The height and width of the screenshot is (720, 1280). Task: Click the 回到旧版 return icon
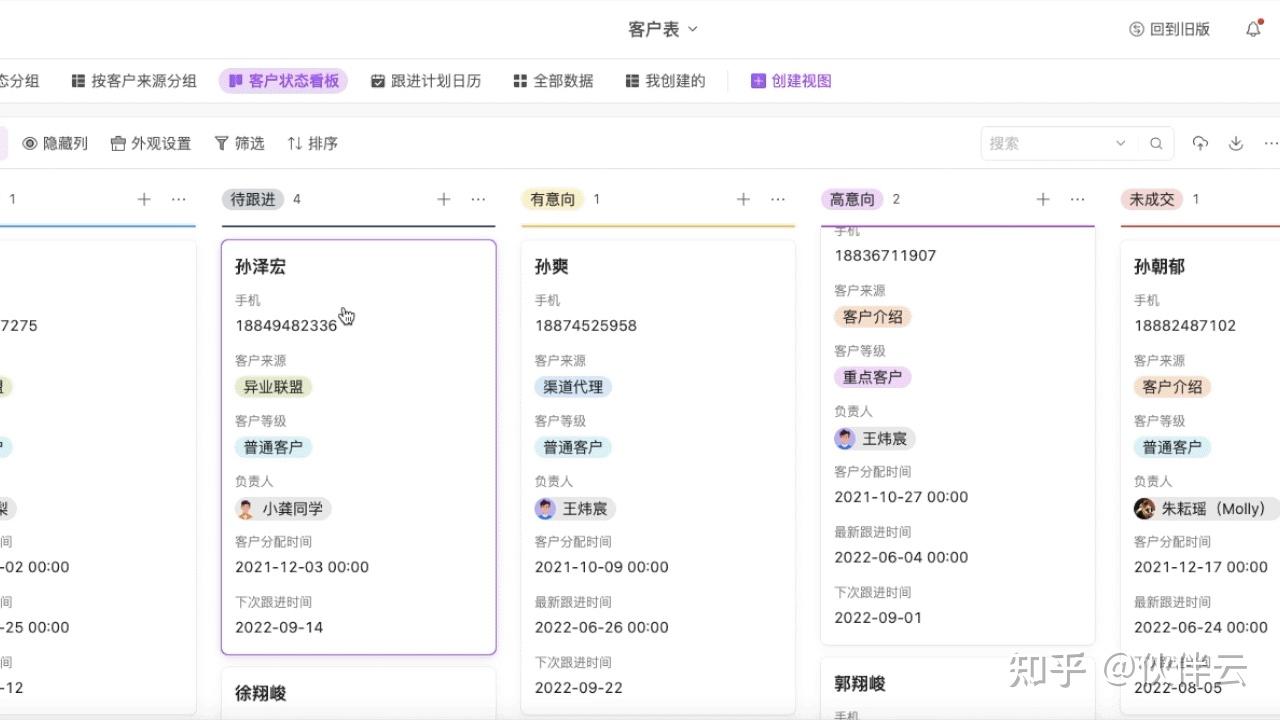click(1136, 30)
